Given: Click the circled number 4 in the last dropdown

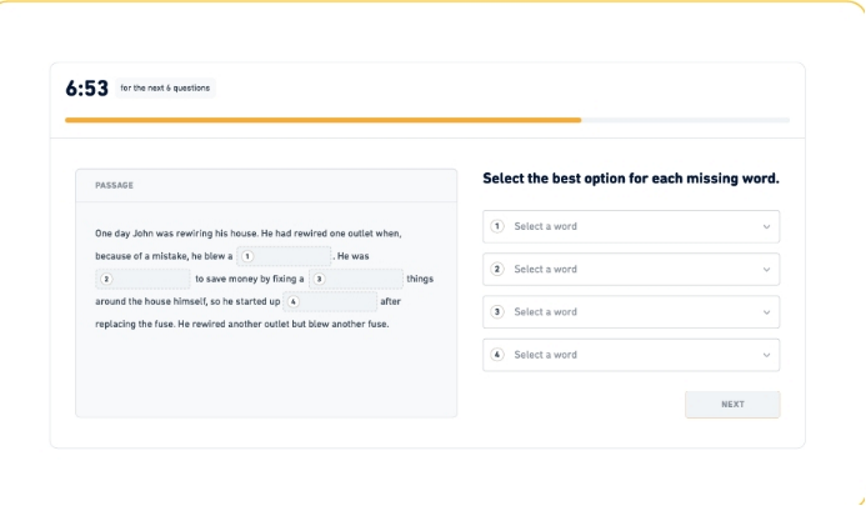Looking at the screenshot, I should click(x=498, y=355).
